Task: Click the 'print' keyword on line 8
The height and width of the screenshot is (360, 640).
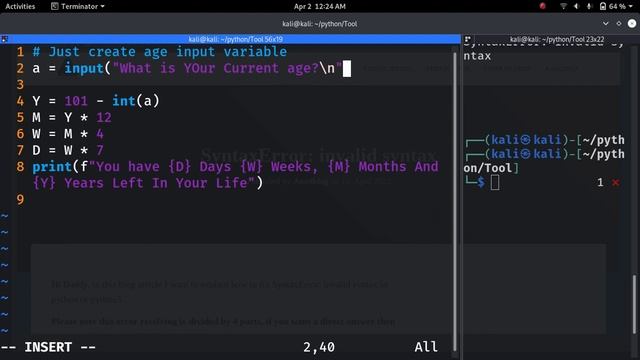Action: click(x=52, y=167)
